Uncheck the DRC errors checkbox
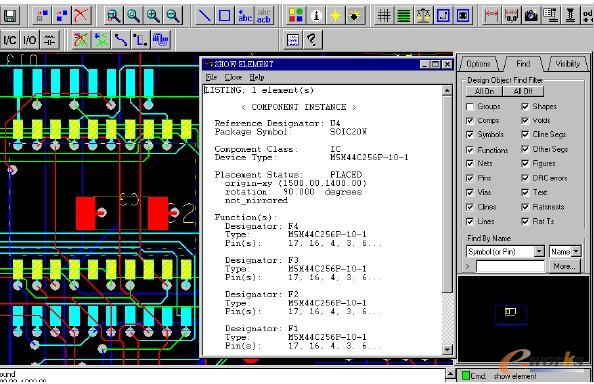The width and height of the screenshot is (594, 384). point(525,178)
